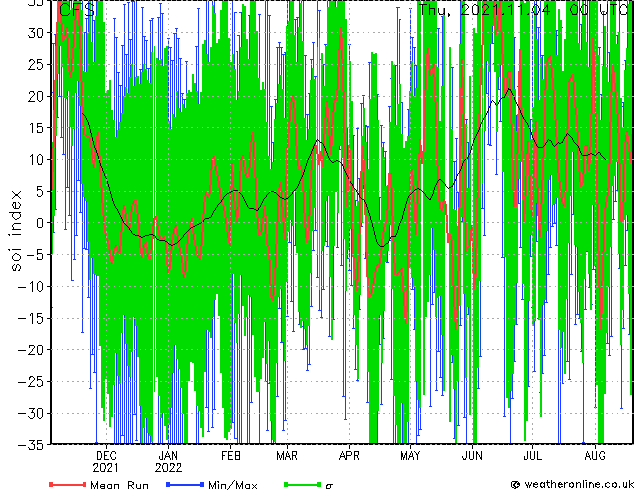Click the 'Min/Max' legend label
Image resolution: width=634 pixels, height=490 pixels.
pos(232,485)
